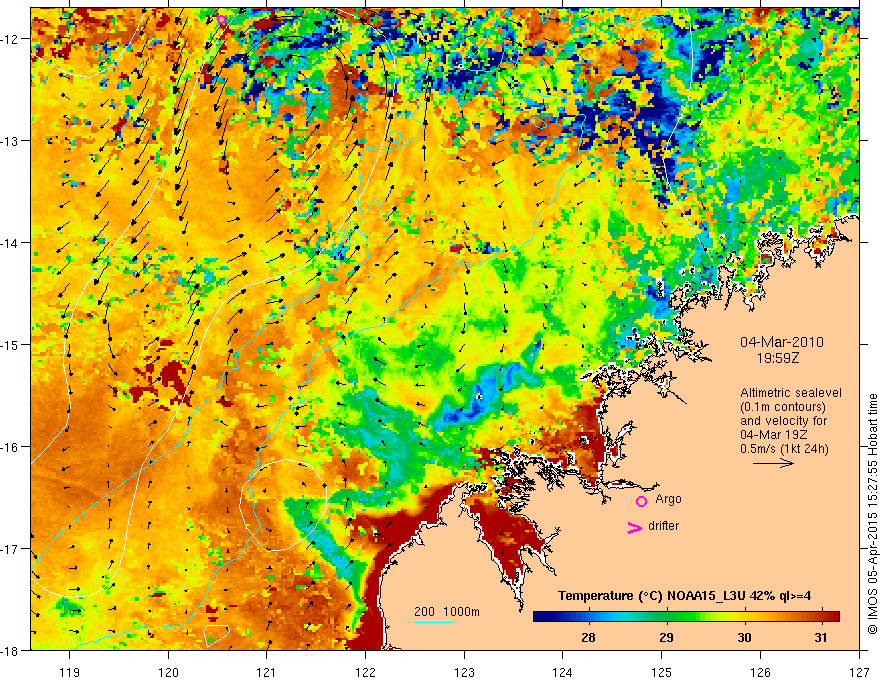880x680 pixels.
Task: Click the Argo float marker near the map's top edge
Action: (x=222, y=20)
